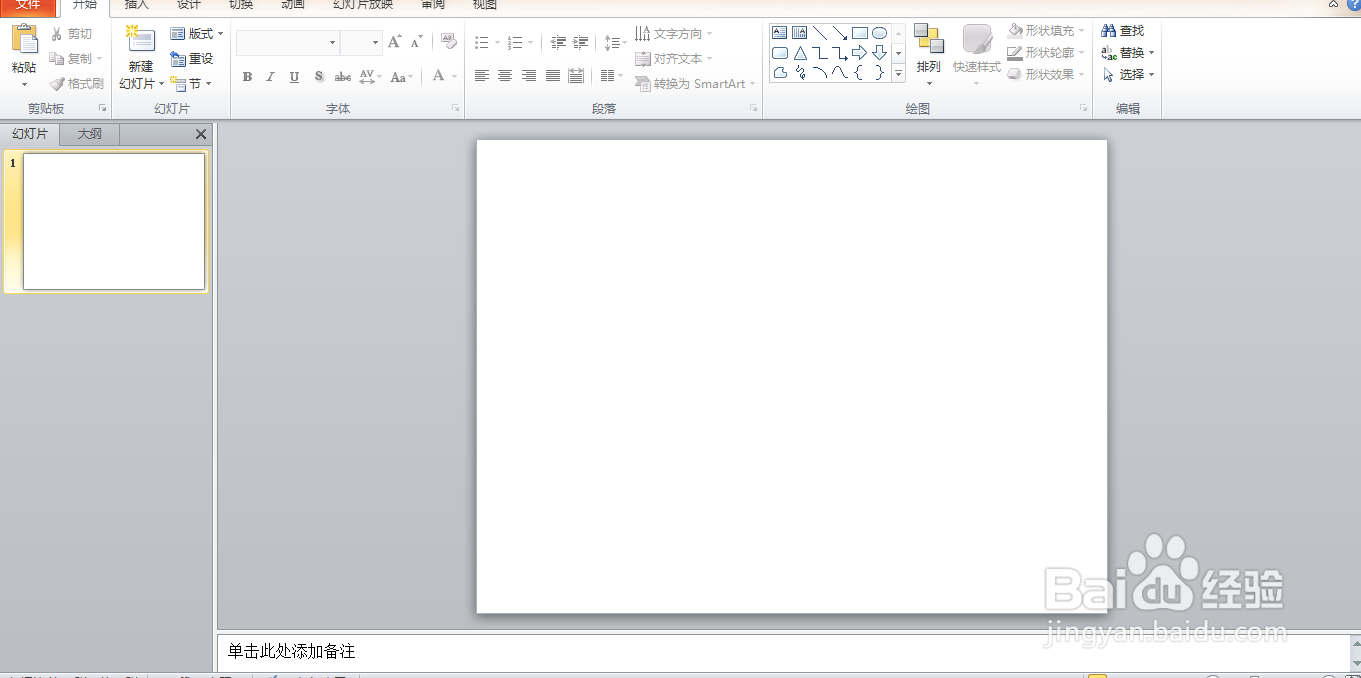Click the Cut (剪切) scissors button

71,34
